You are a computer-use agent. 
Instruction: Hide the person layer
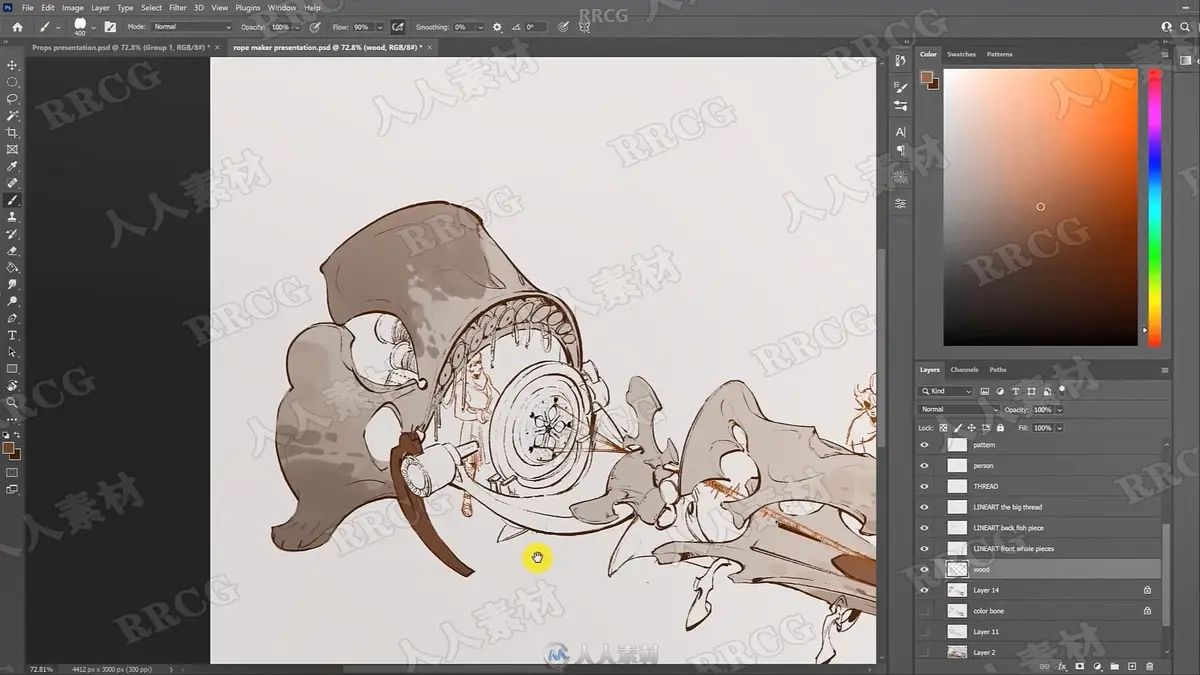[x=924, y=466]
